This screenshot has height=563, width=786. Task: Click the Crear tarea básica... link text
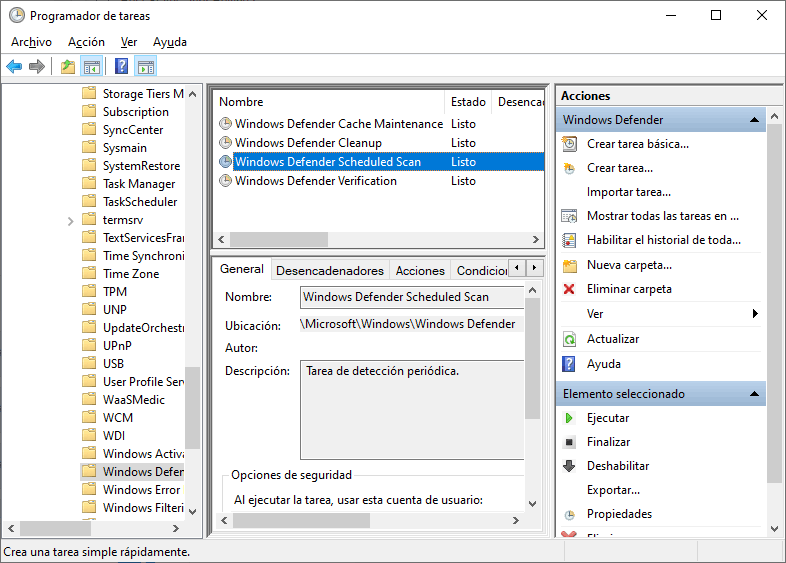pyautogui.click(x=638, y=144)
